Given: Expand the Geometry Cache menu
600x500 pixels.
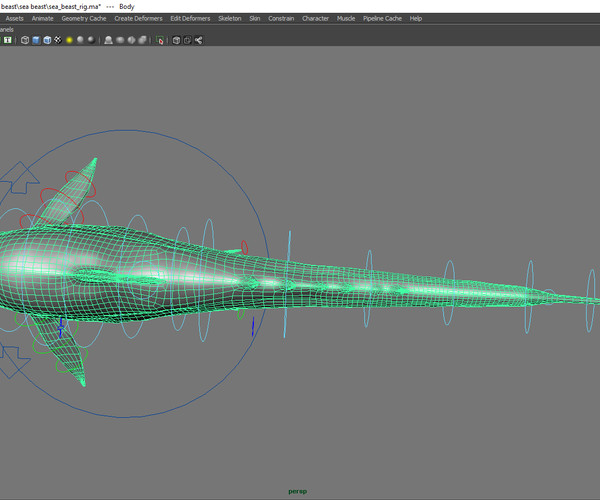Looking at the screenshot, I should coord(83,18).
